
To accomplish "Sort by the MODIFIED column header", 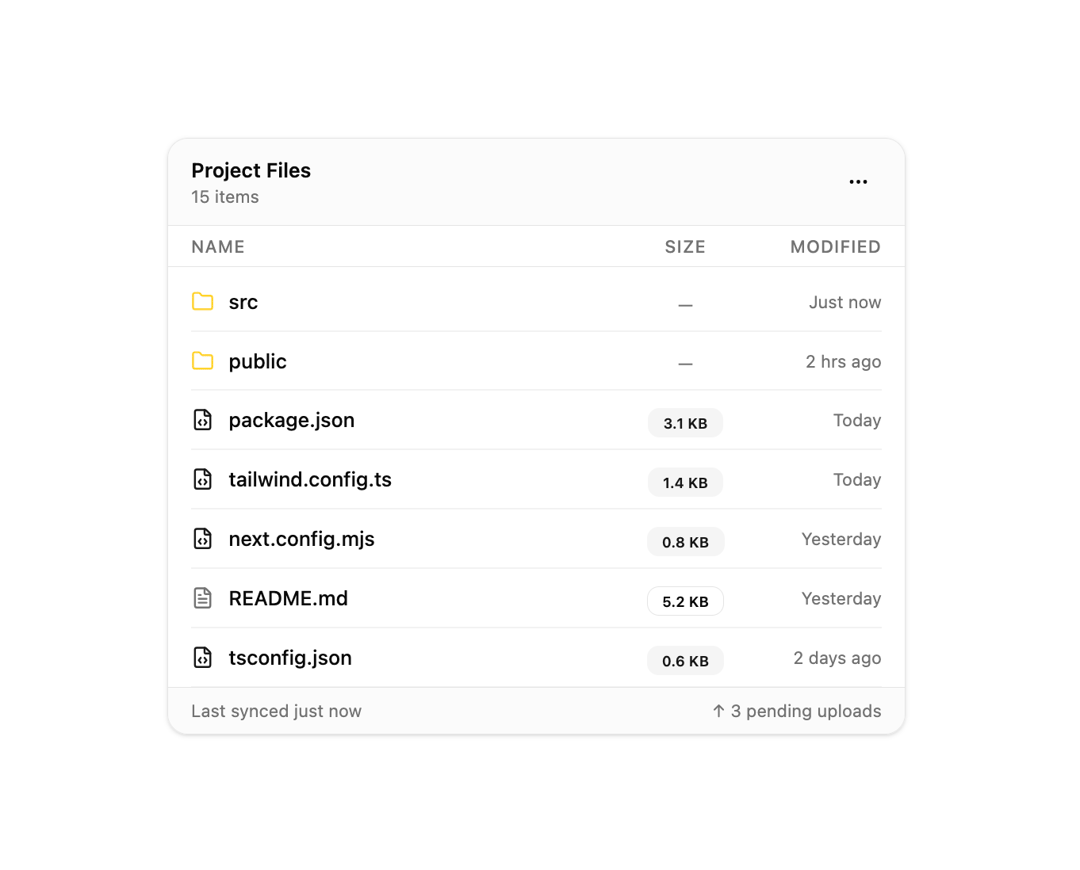I will coord(835,247).
